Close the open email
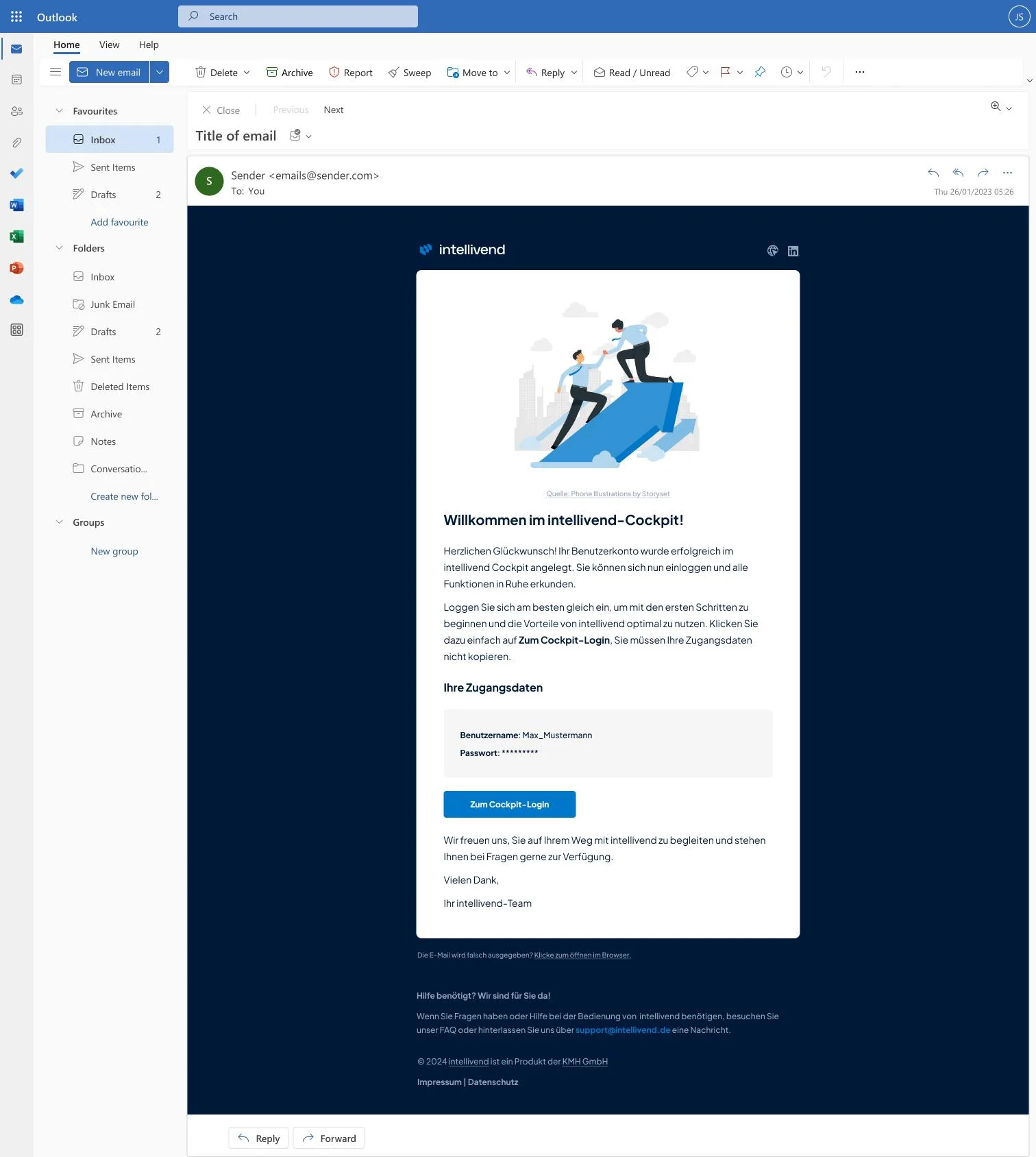Viewport: 1036px width, 1157px height. 221,110
